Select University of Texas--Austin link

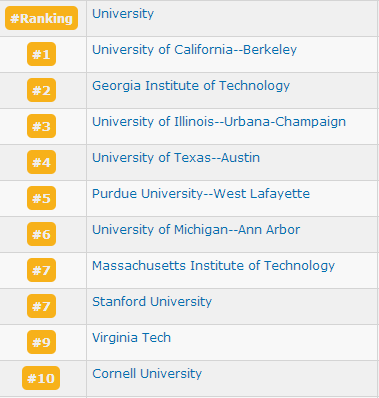tap(176, 158)
